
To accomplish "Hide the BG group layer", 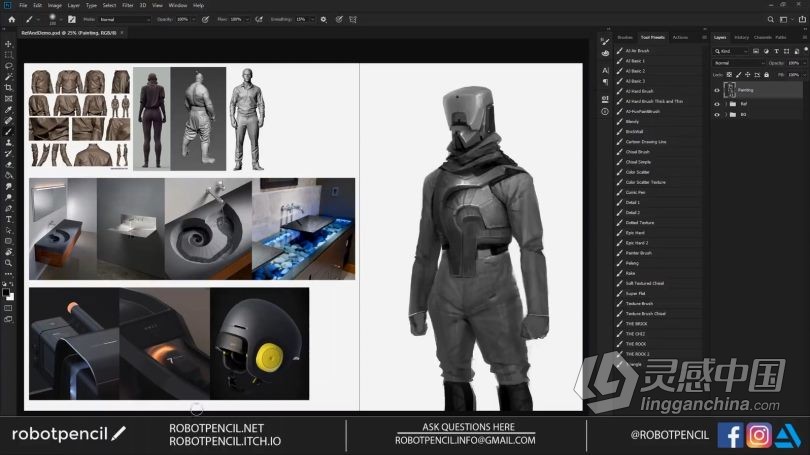I will (x=716, y=115).
